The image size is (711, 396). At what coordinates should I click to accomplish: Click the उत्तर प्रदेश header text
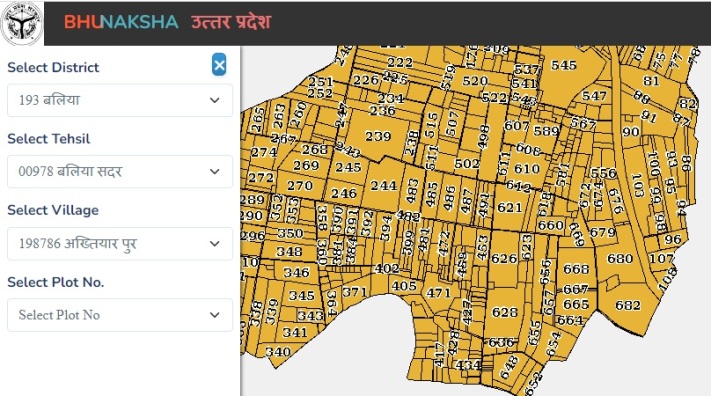coord(231,22)
